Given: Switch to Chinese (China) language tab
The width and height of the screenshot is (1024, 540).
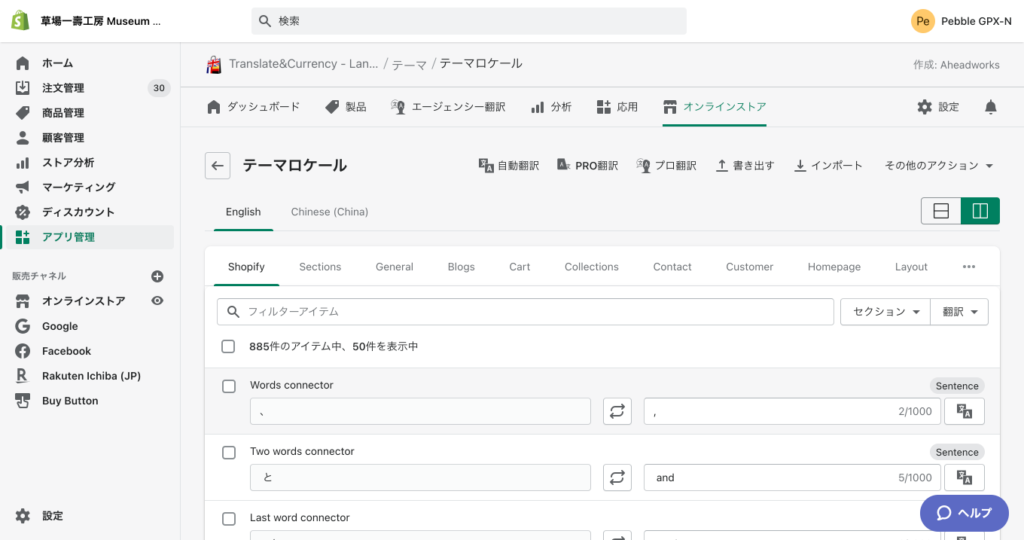Looking at the screenshot, I should 329,212.
